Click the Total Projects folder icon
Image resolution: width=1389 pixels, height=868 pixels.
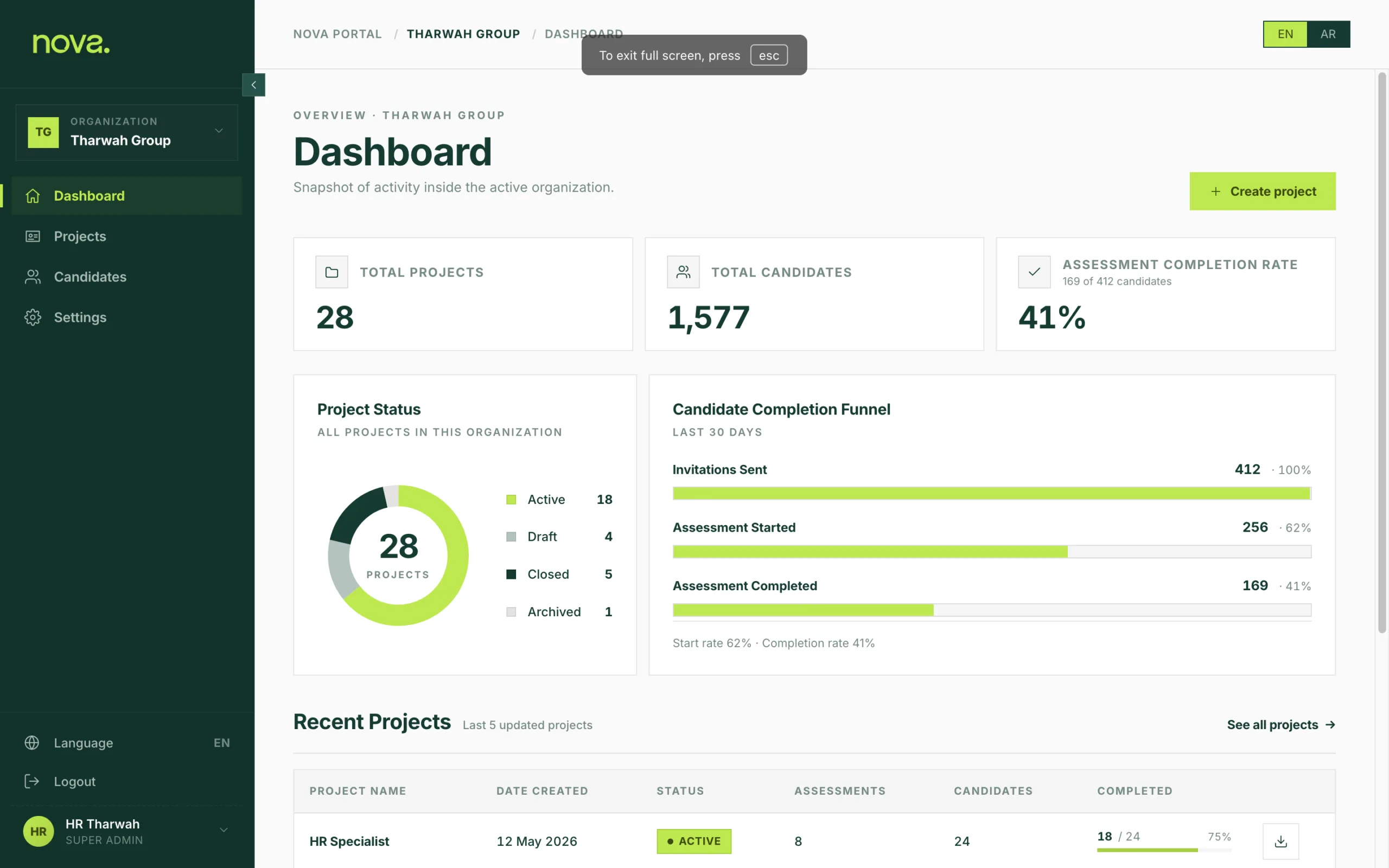(332, 272)
